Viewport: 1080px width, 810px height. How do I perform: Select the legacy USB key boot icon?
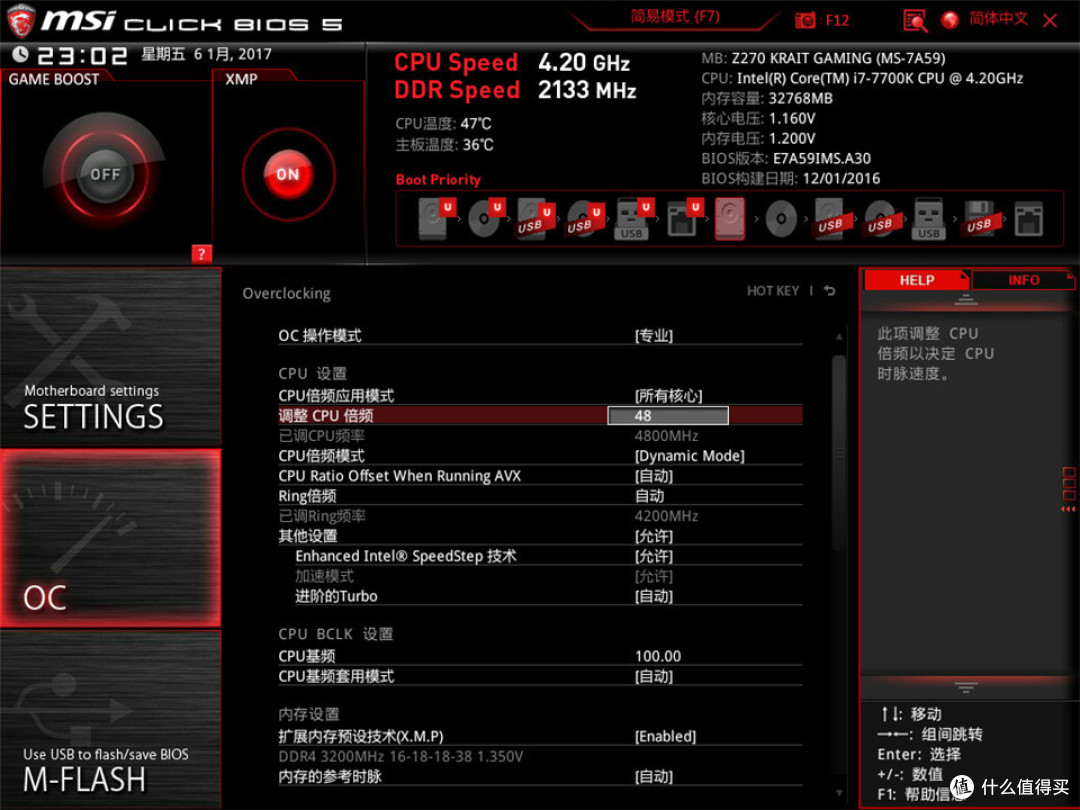pyautogui.click(x=928, y=218)
